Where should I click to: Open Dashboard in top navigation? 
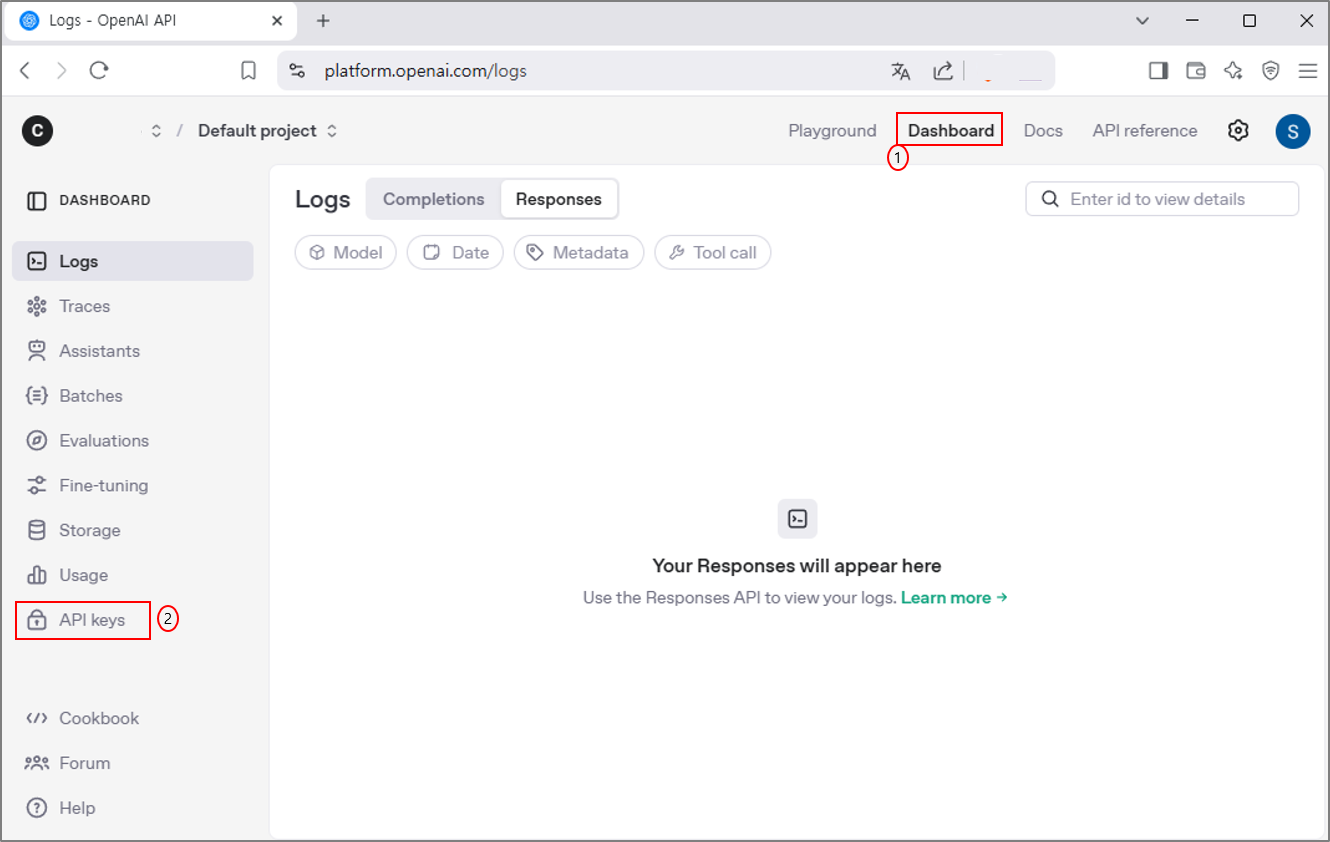pos(950,130)
